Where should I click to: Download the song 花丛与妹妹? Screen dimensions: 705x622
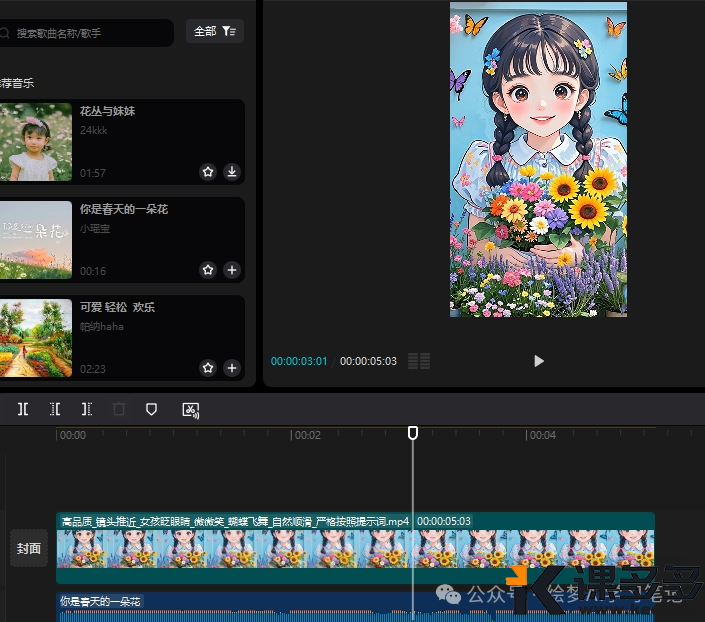point(232,172)
